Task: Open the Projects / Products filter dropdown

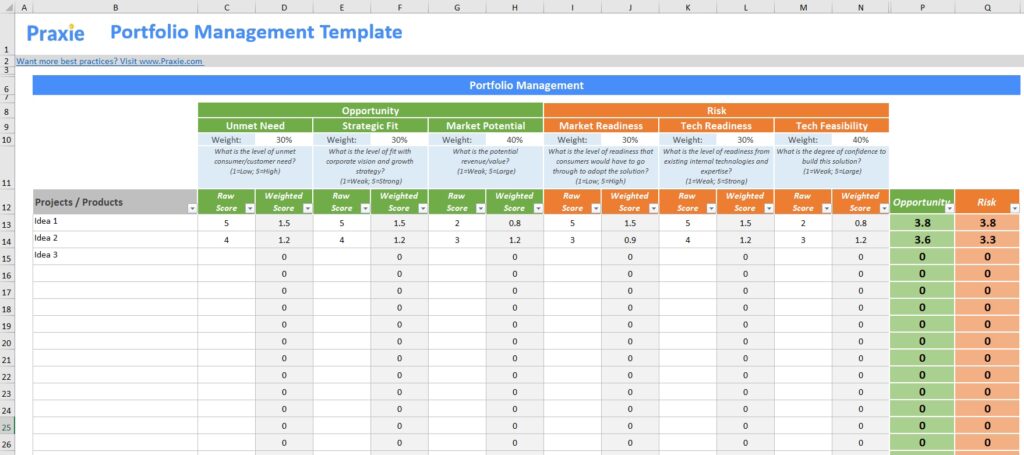Action: click(191, 208)
